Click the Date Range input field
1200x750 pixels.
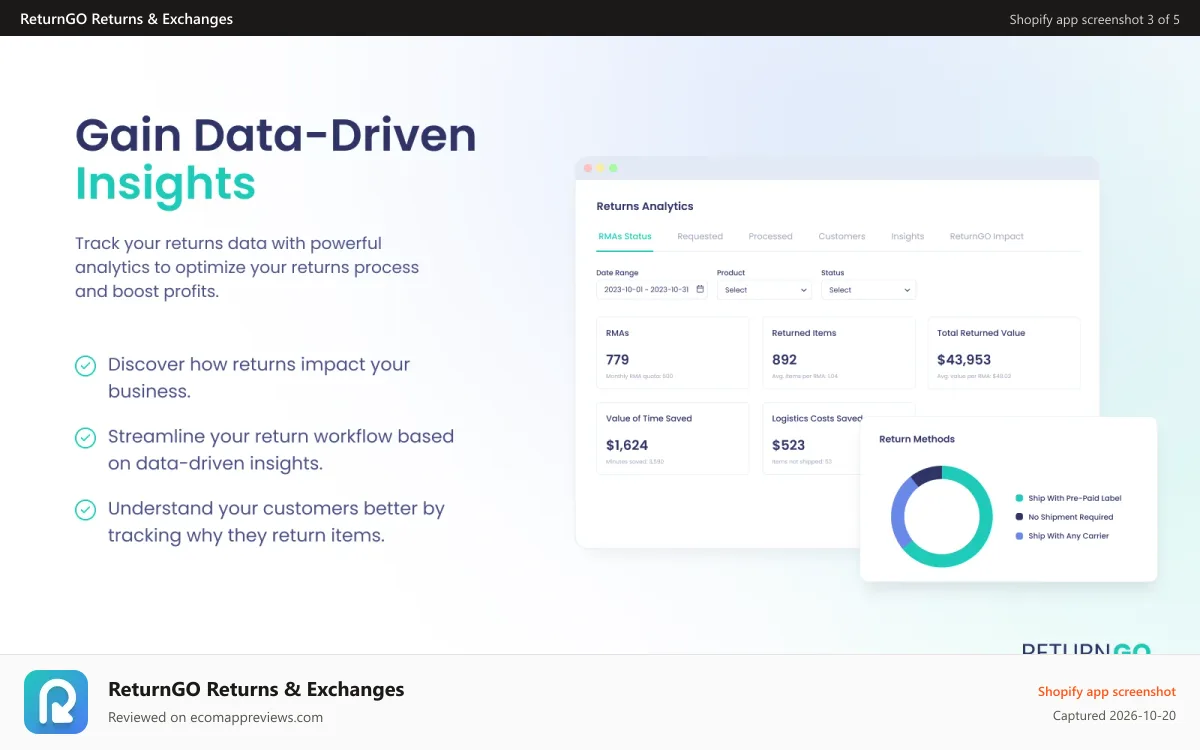(x=652, y=290)
